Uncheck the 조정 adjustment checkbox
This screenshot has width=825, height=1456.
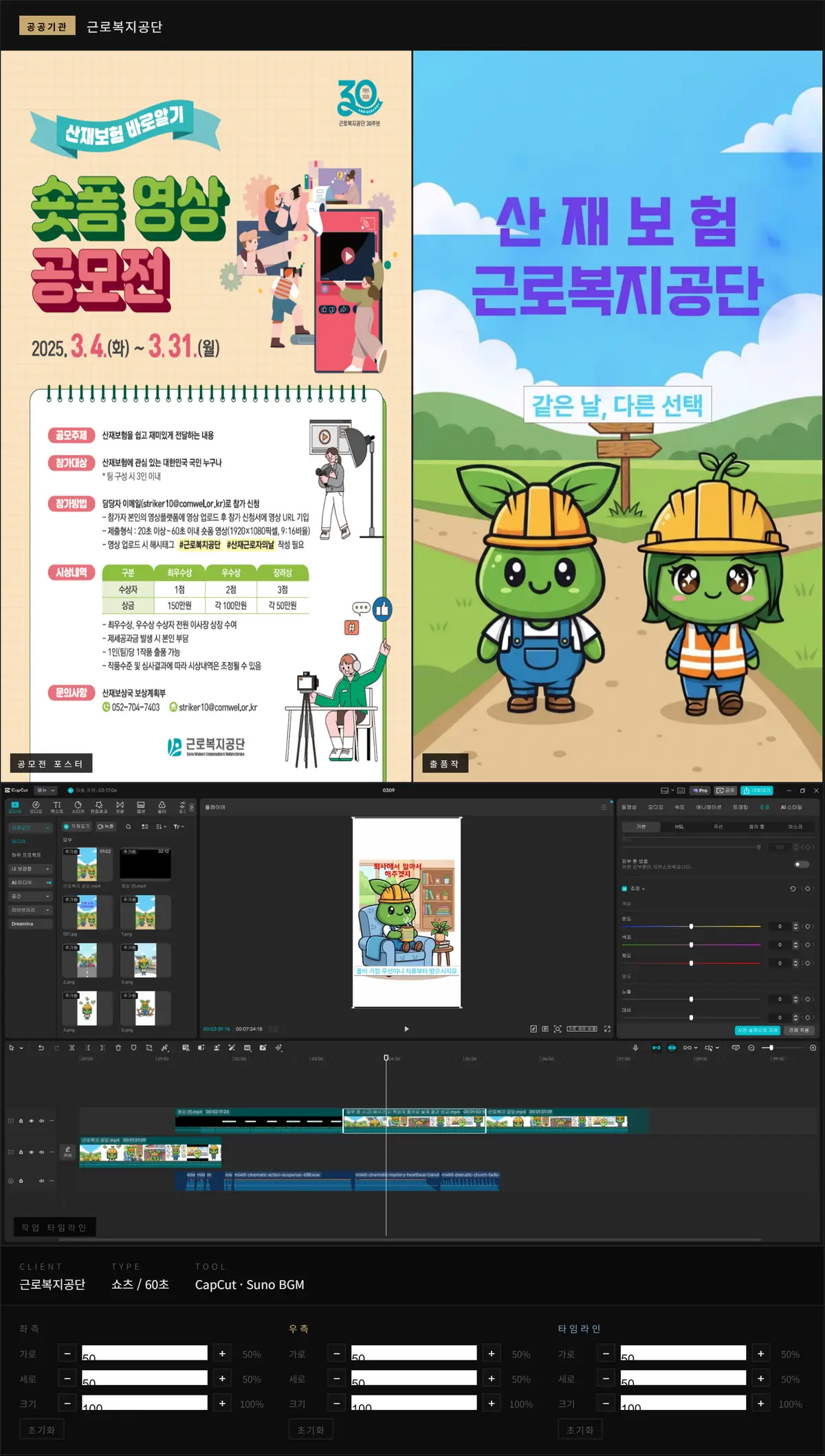[624, 889]
